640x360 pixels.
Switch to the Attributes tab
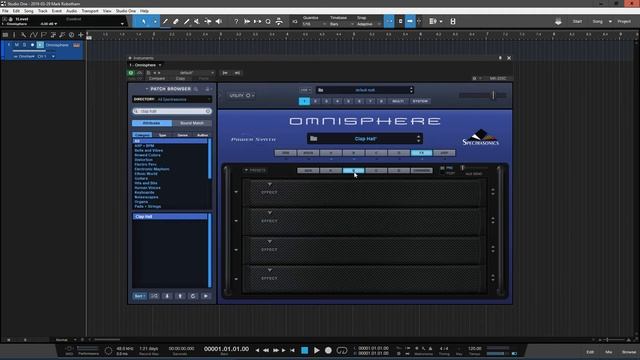click(x=152, y=123)
